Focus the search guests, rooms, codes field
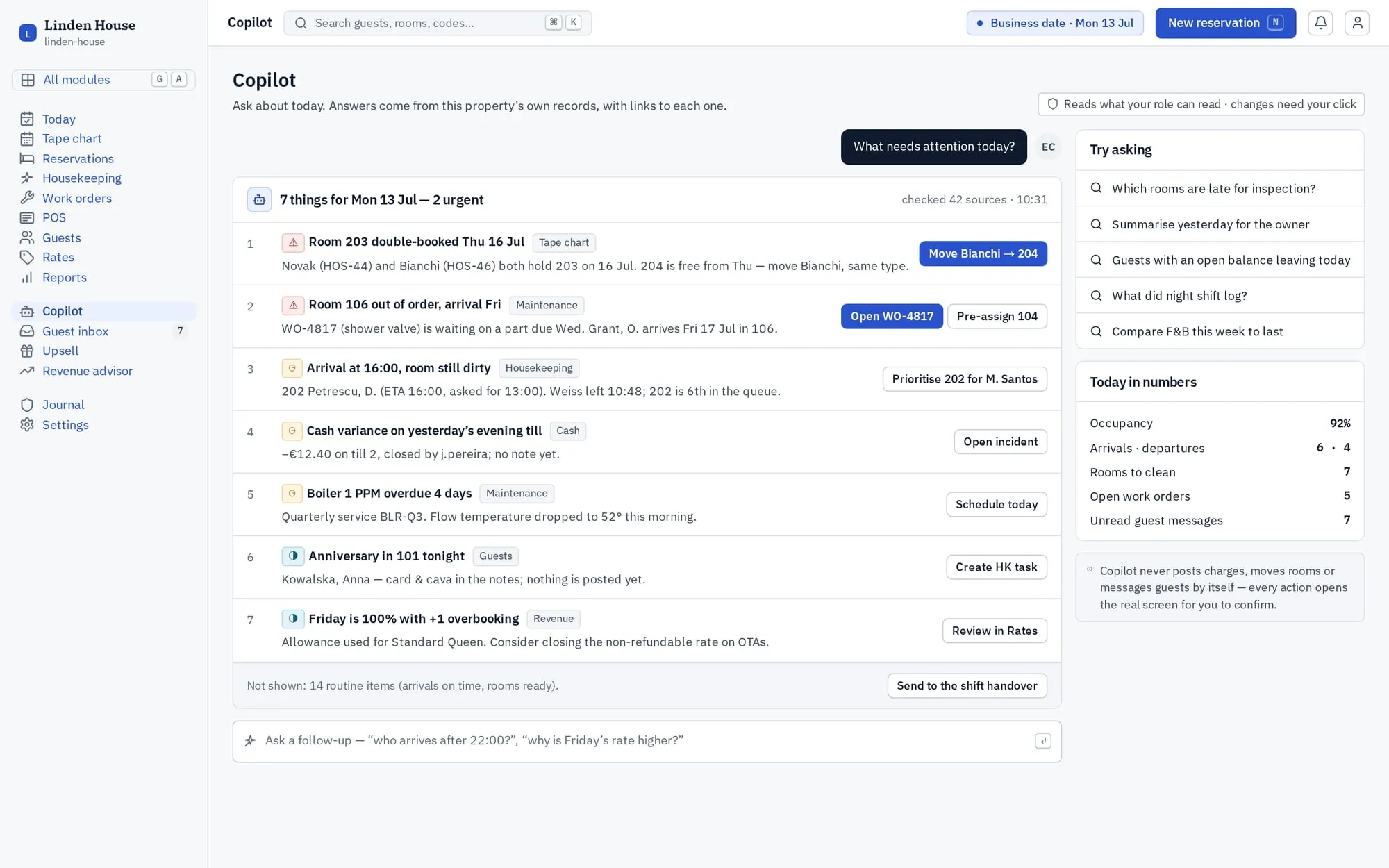Viewport: 1389px width, 868px height. (438, 23)
